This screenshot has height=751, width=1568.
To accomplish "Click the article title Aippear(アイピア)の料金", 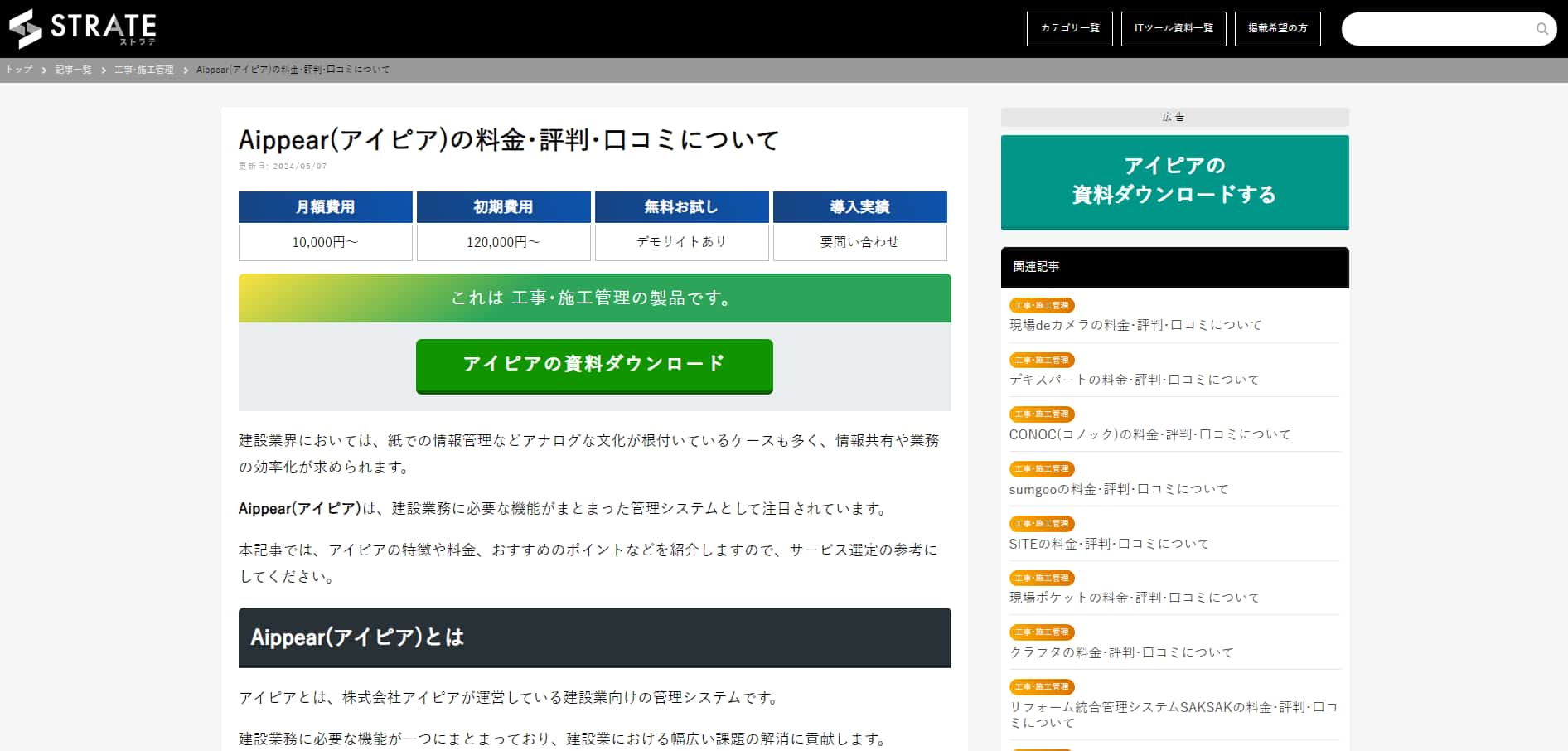I will click(509, 140).
